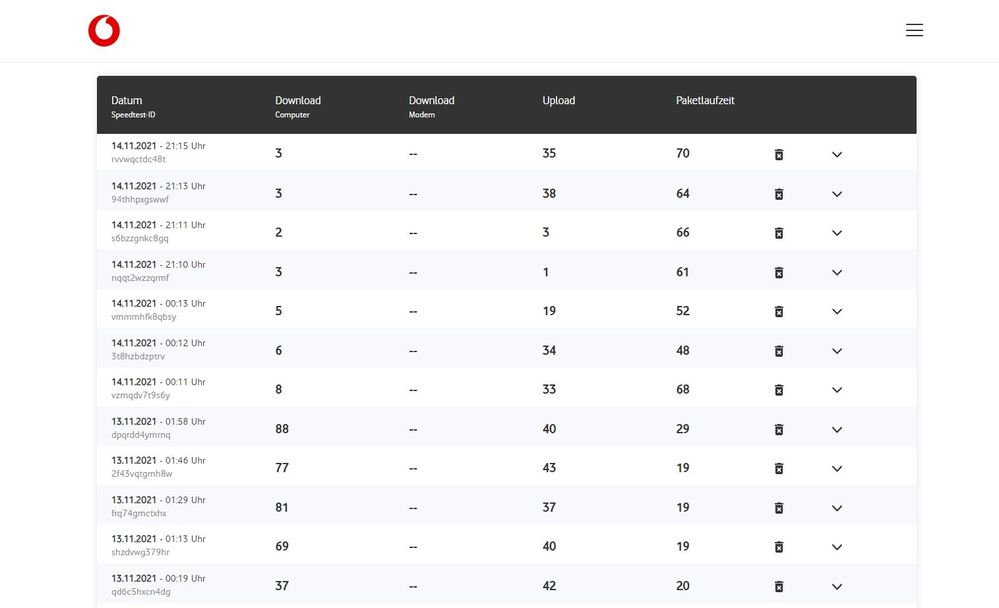This screenshot has height=608, width=999.
Task: Trash the 00:12 Uhr speedtest row
Action: coord(779,351)
